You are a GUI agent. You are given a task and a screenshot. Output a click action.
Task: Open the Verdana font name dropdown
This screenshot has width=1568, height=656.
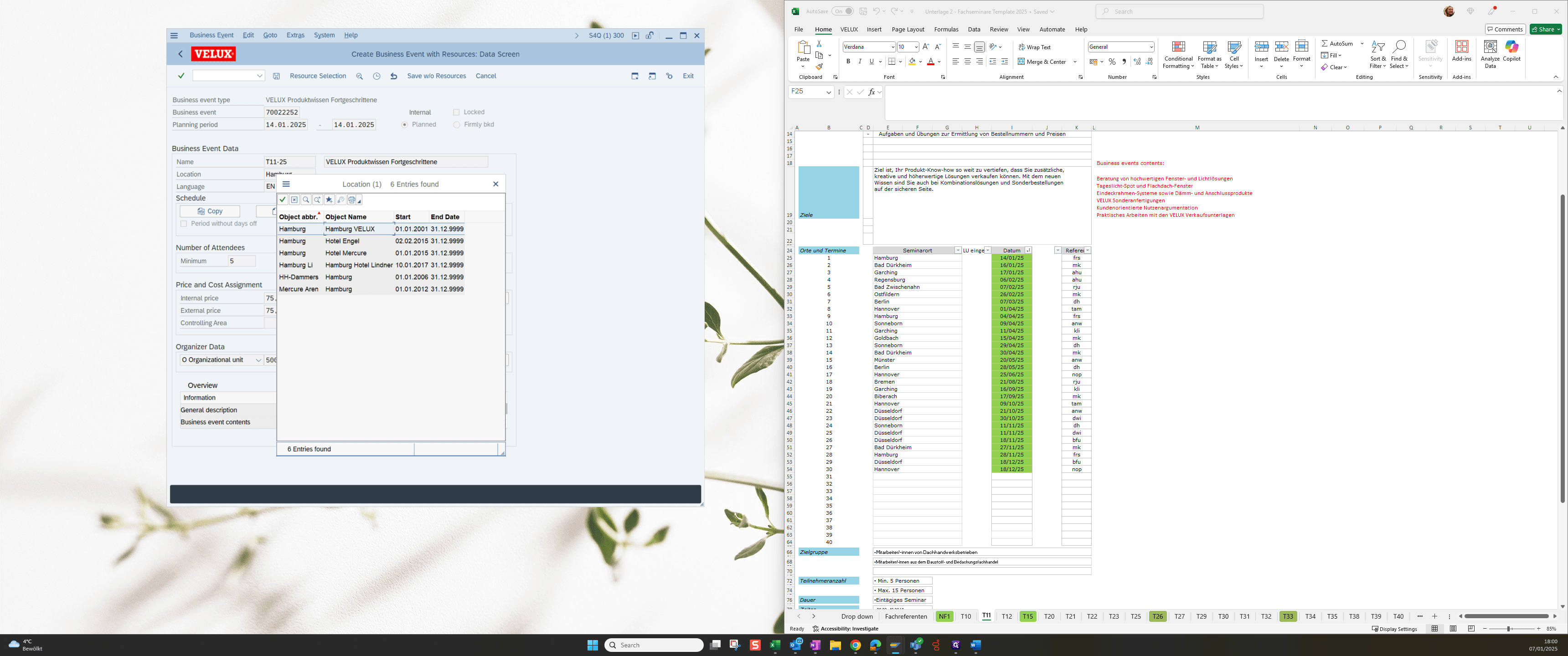click(892, 47)
